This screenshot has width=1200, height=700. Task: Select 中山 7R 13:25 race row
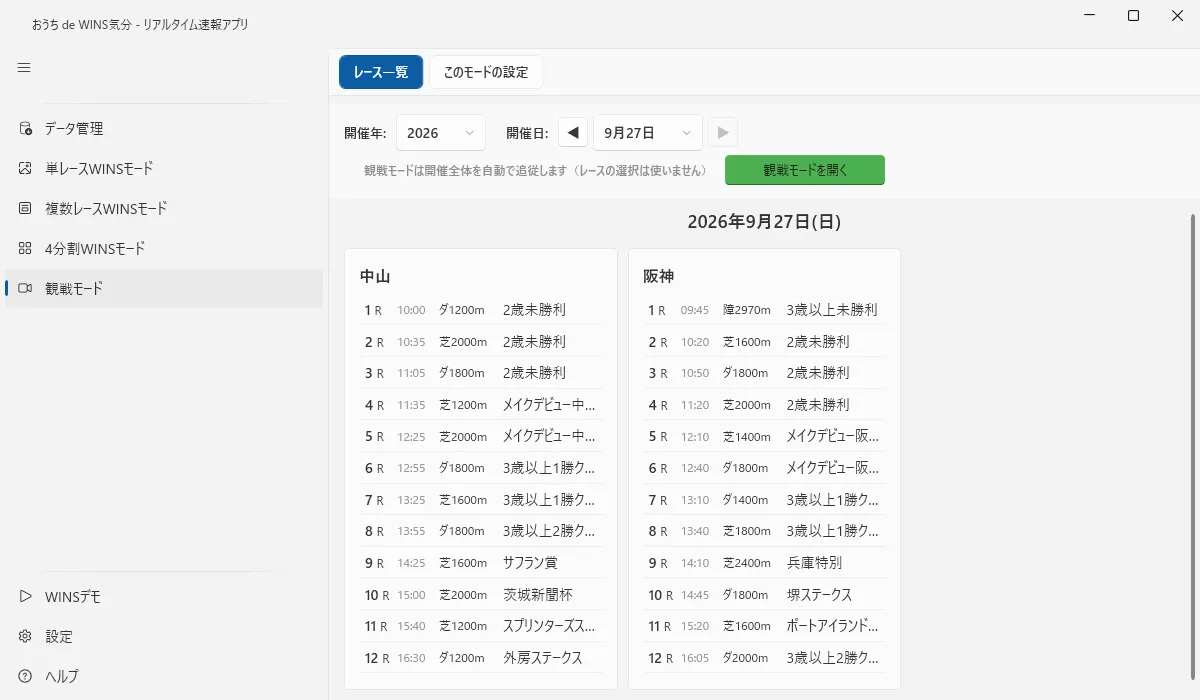(481, 500)
